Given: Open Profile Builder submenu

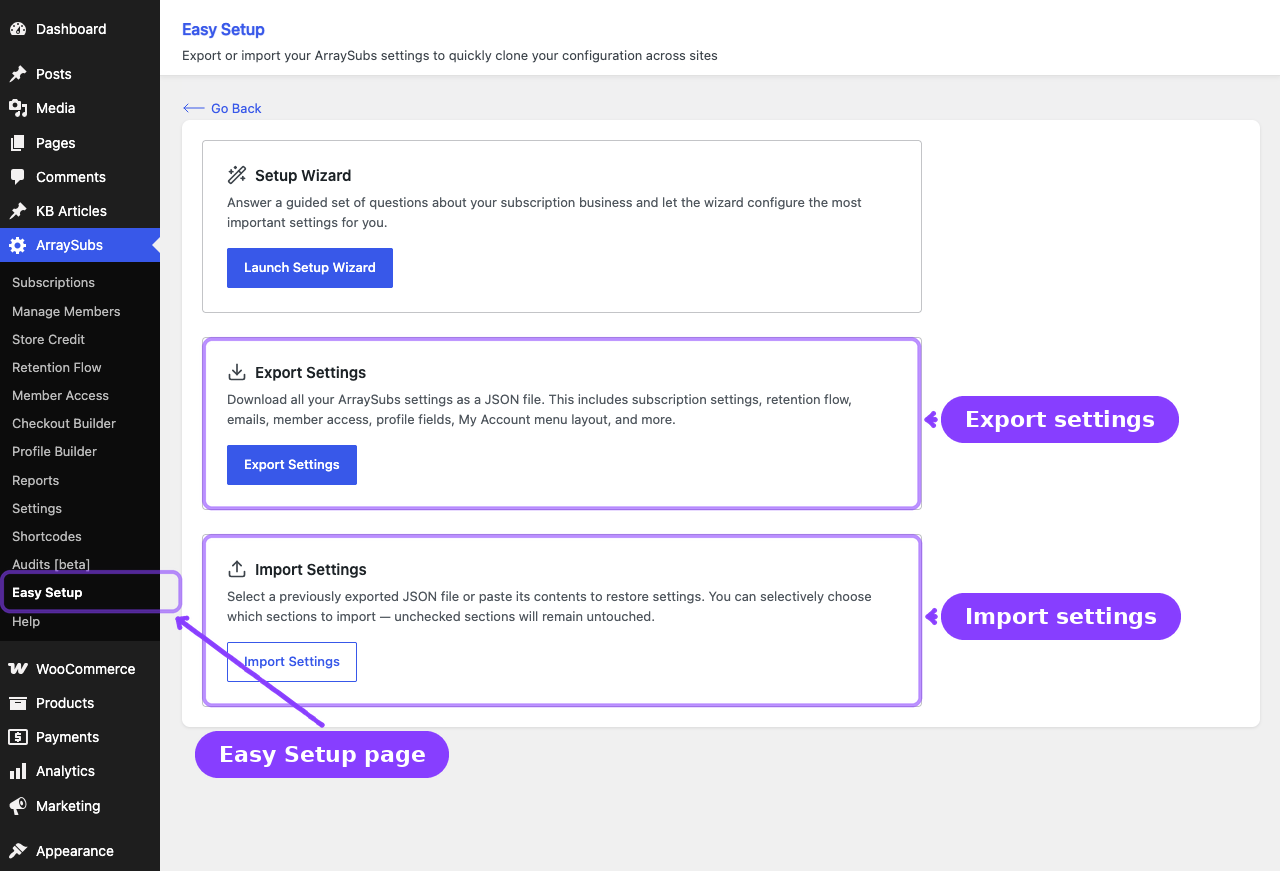Looking at the screenshot, I should coord(80,451).
